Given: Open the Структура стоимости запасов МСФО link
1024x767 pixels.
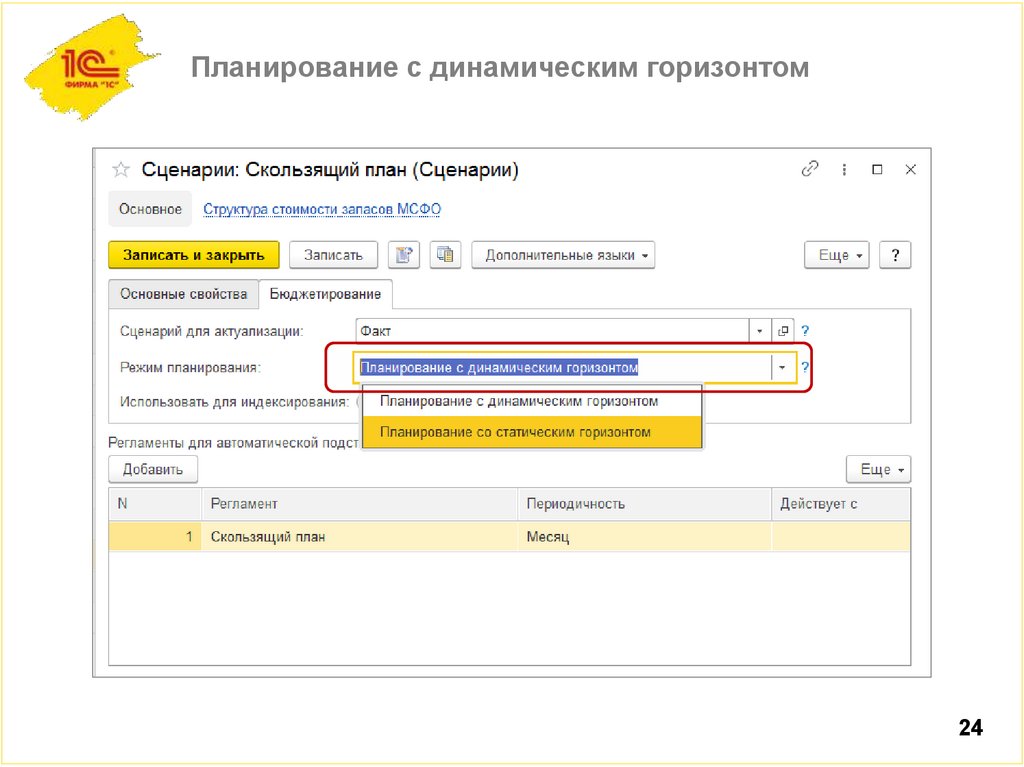Looking at the screenshot, I should (322, 209).
